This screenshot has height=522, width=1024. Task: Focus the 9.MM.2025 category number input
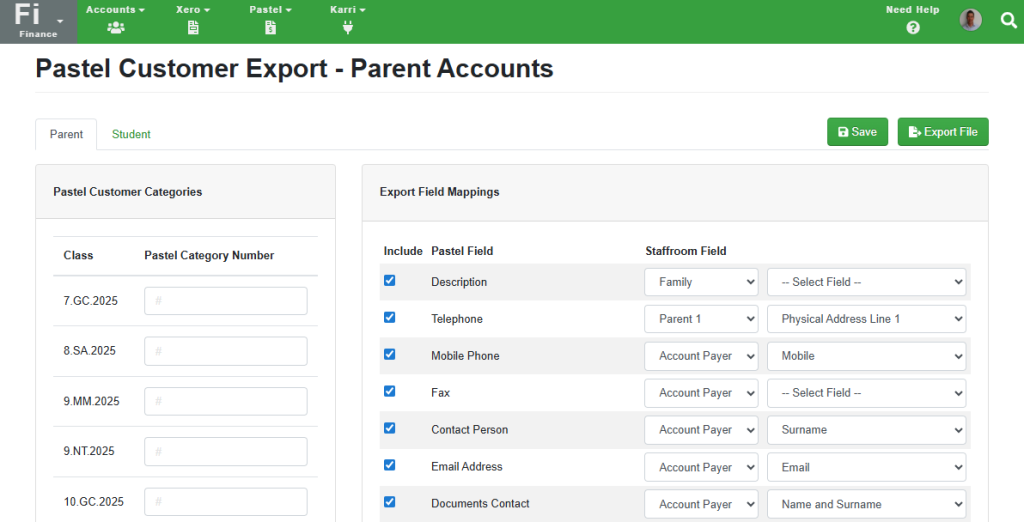coord(225,401)
